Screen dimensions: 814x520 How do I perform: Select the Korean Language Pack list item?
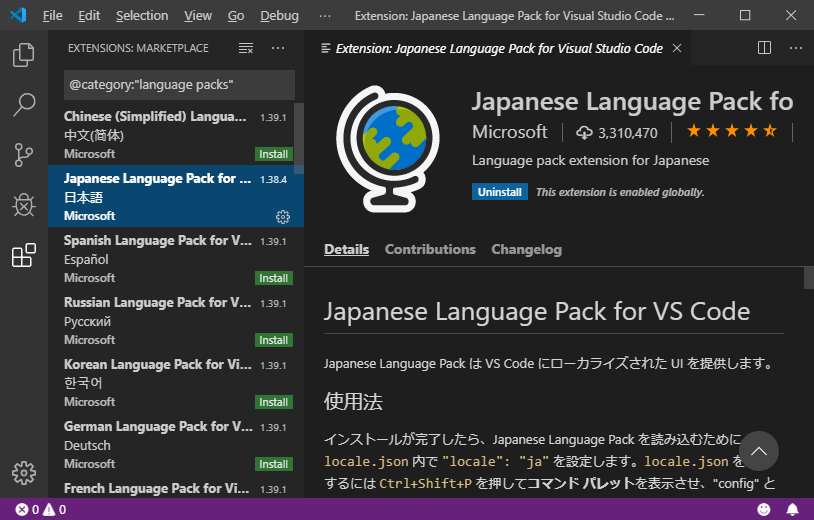tap(175, 382)
